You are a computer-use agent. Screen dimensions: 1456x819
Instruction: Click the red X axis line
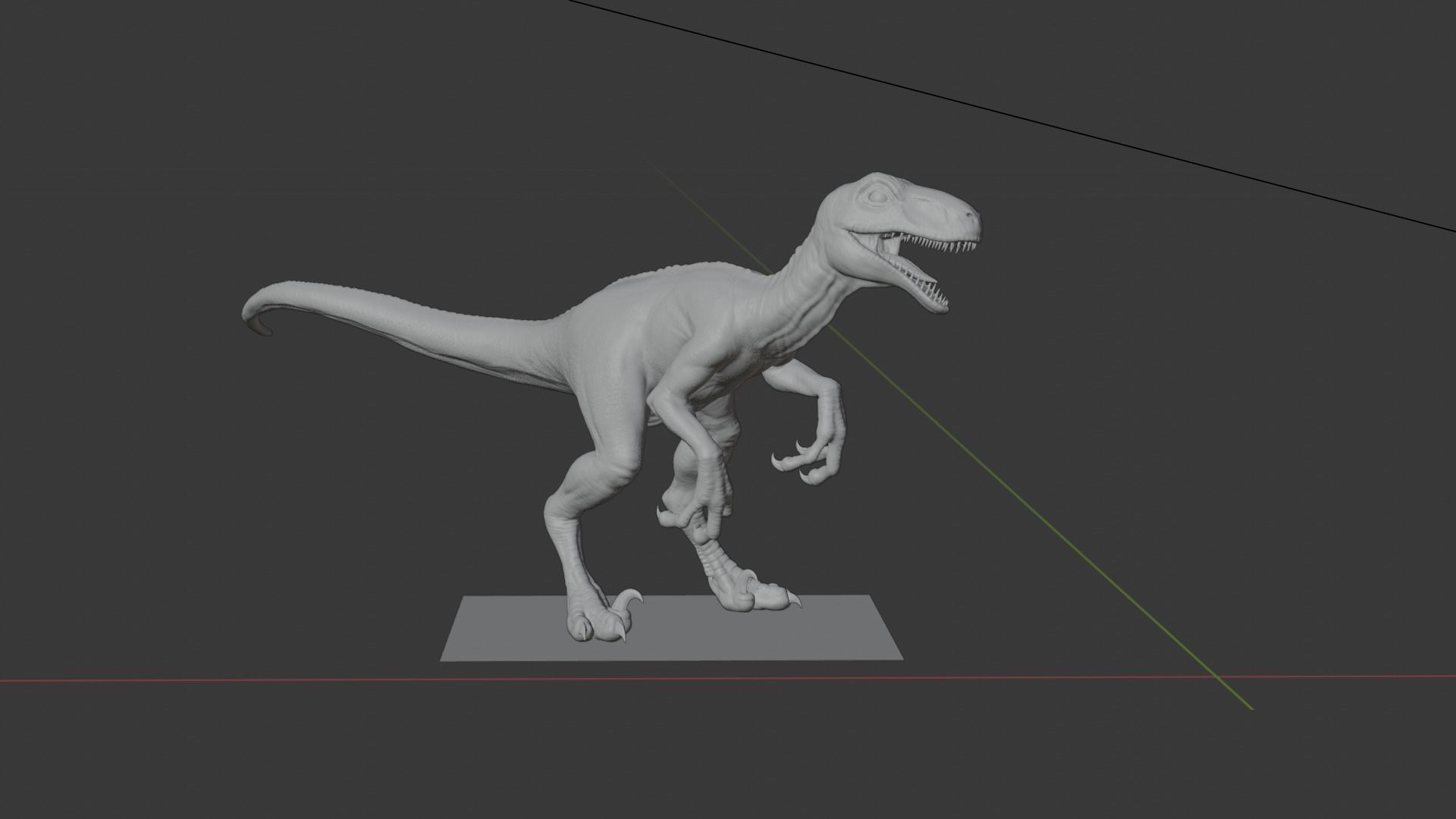tap(227, 679)
